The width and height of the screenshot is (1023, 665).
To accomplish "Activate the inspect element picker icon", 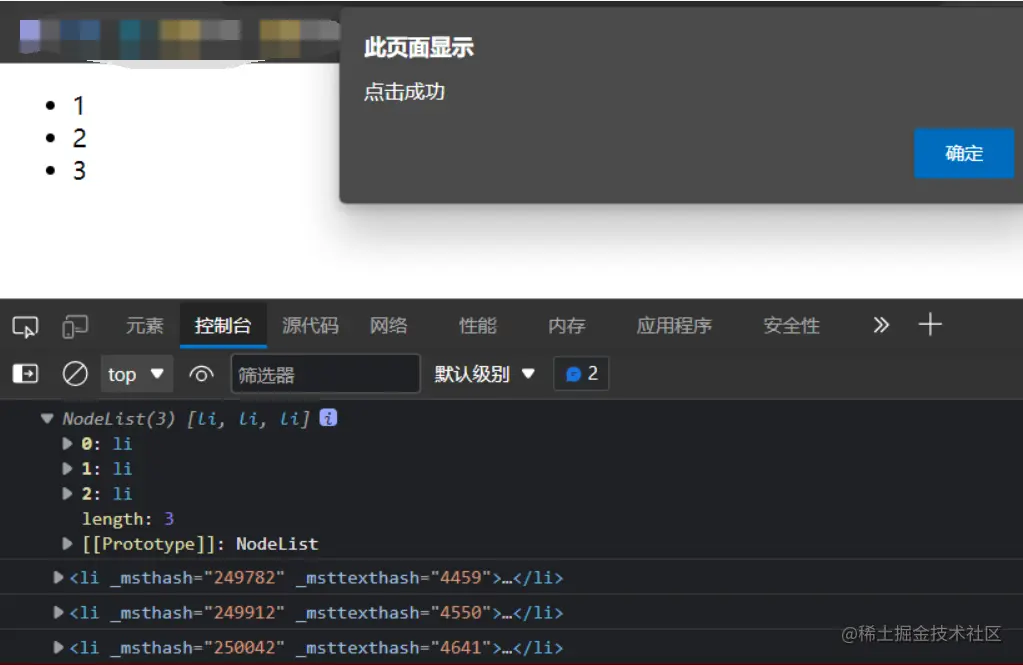I will point(25,326).
